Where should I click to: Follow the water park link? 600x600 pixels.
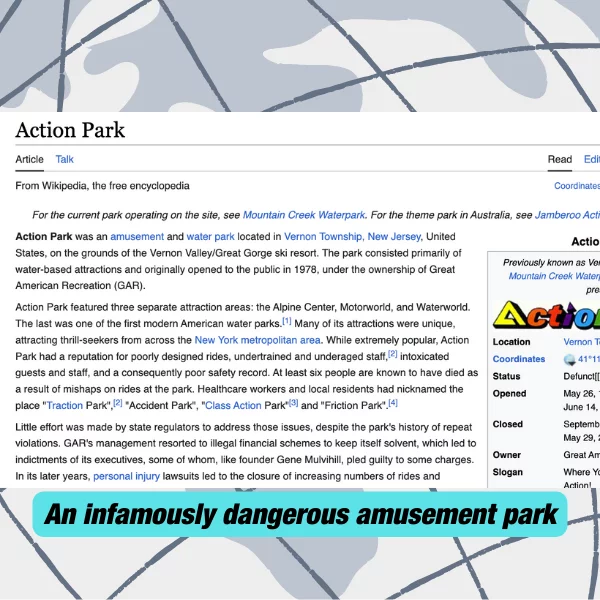tap(210, 236)
